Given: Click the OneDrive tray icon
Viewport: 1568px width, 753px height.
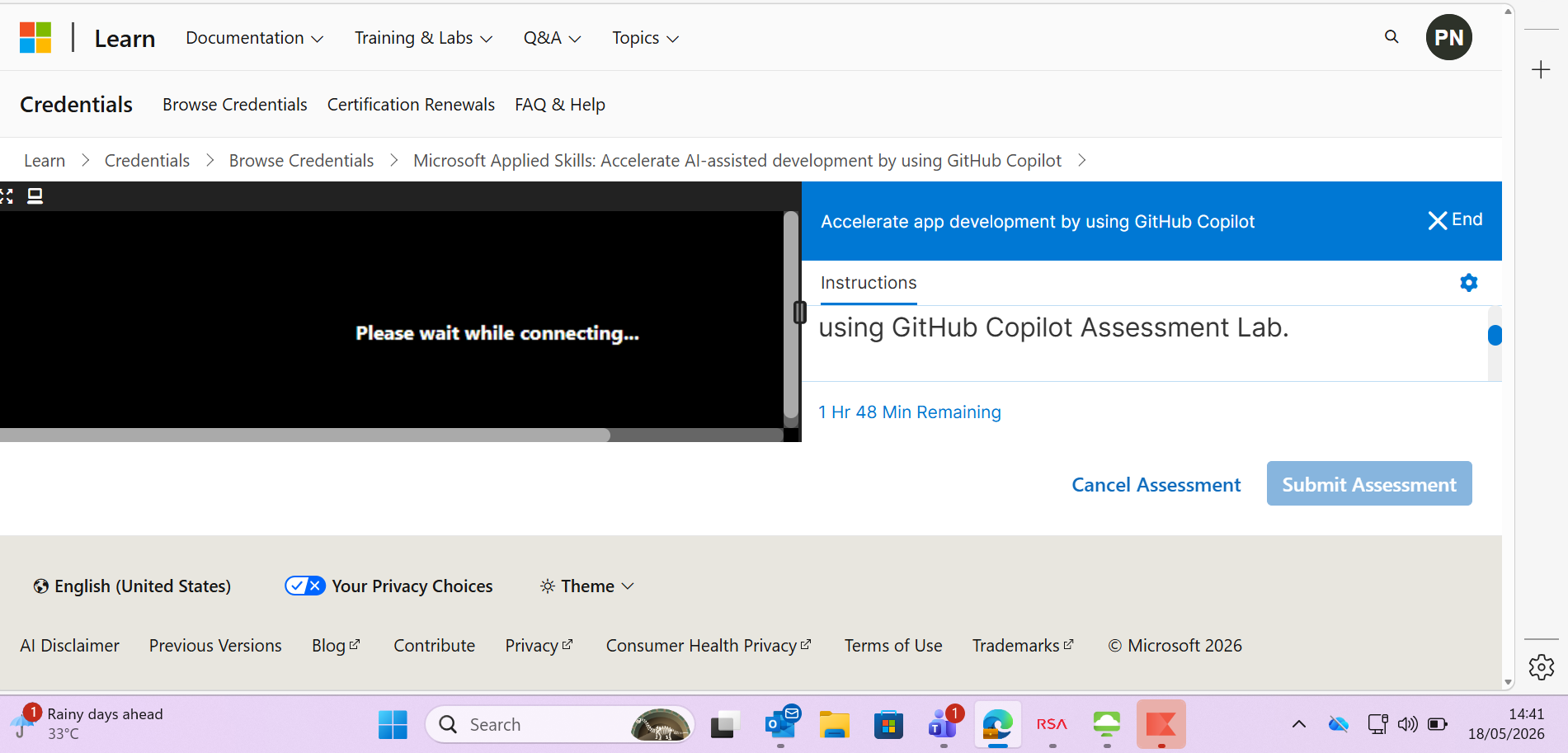Looking at the screenshot, I should pos(1338,724).
